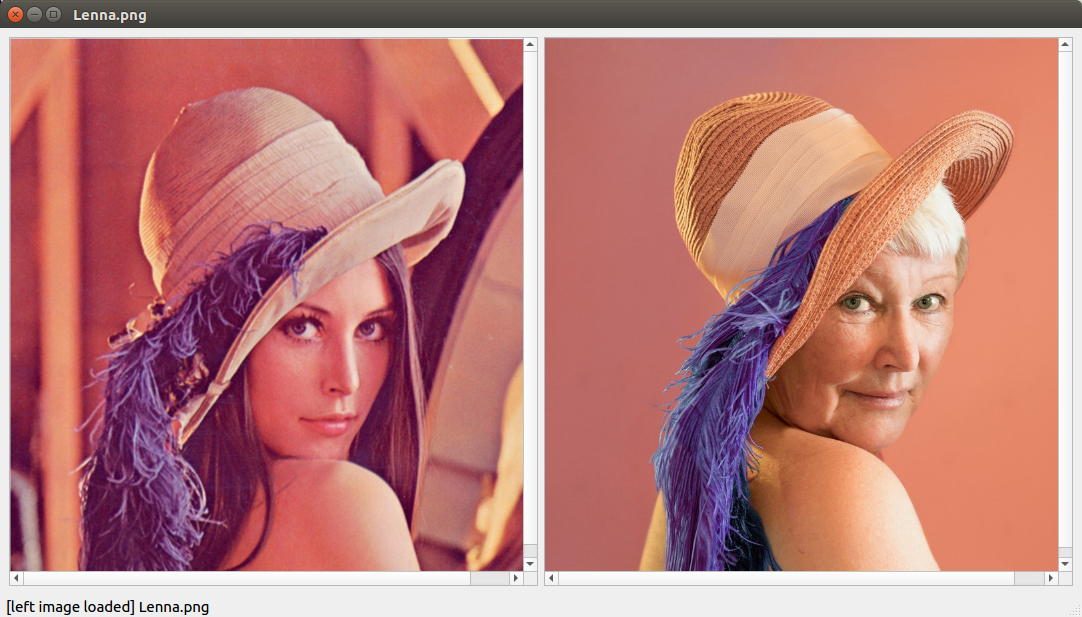
Task: Minimize the Lenna.png window
Action: 34,14
